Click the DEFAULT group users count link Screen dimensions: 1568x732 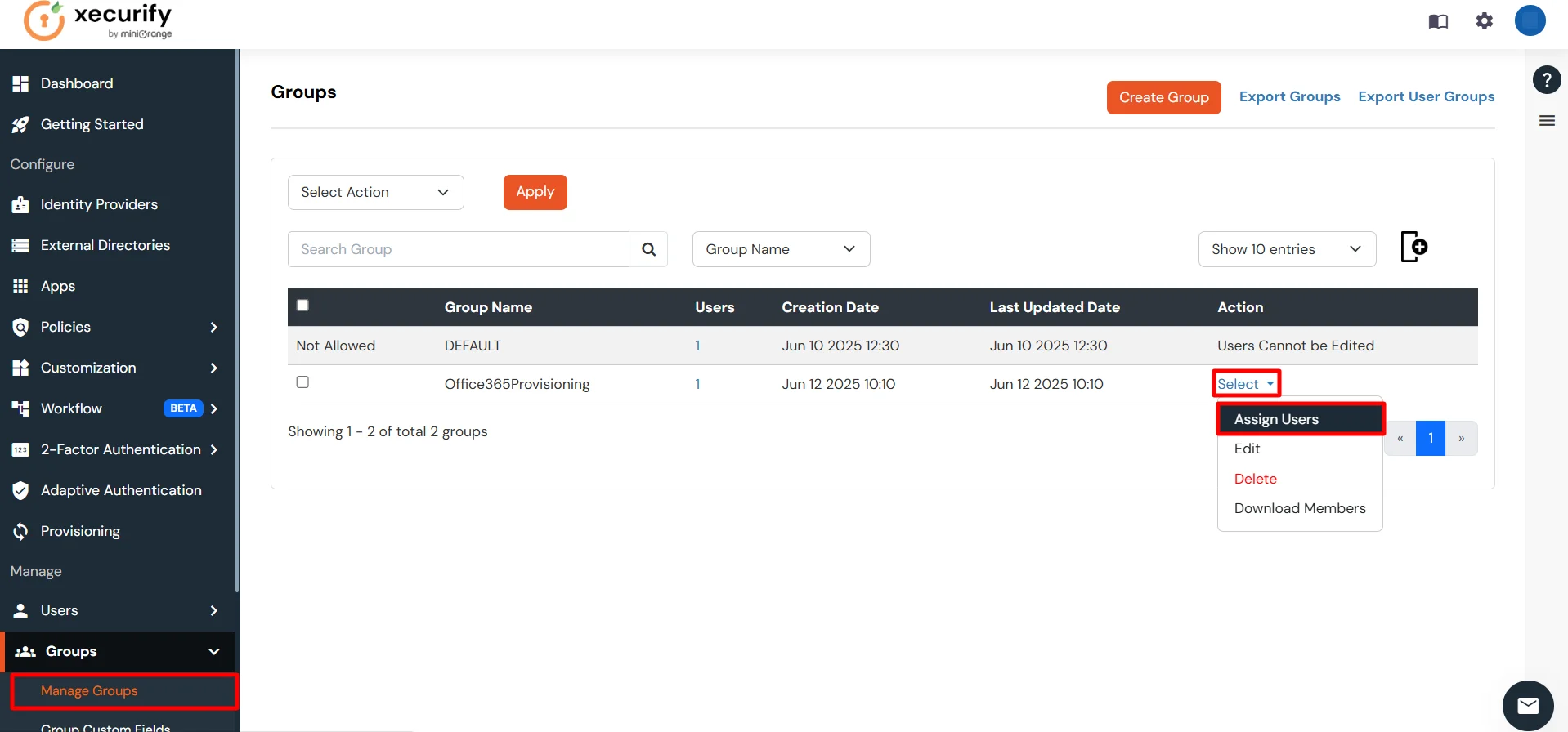(x=697, y=346)
